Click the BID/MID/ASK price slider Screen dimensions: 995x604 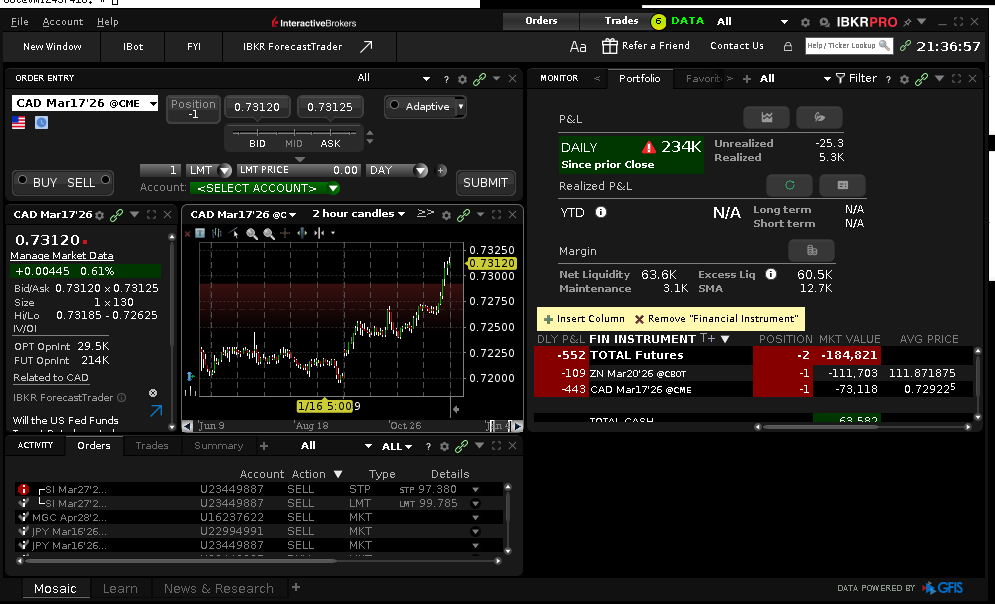coord(294,133)
